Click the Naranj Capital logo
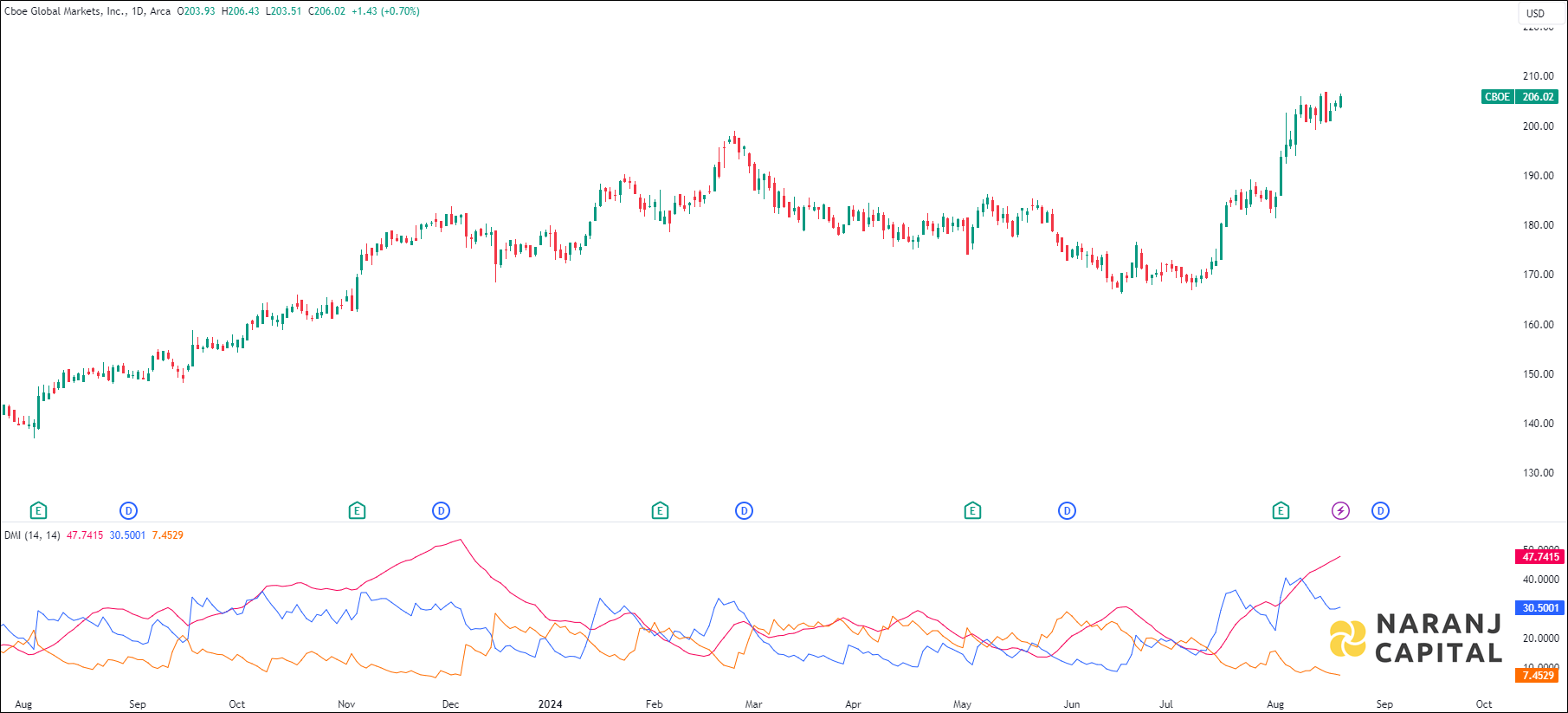Viewport: 1568px width, 713px height. click(1416, 638)
